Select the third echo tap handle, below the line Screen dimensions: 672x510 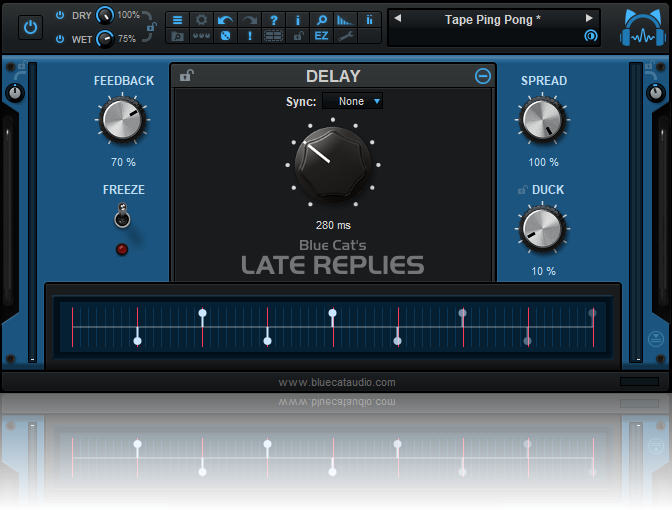(x=267, y=341)
